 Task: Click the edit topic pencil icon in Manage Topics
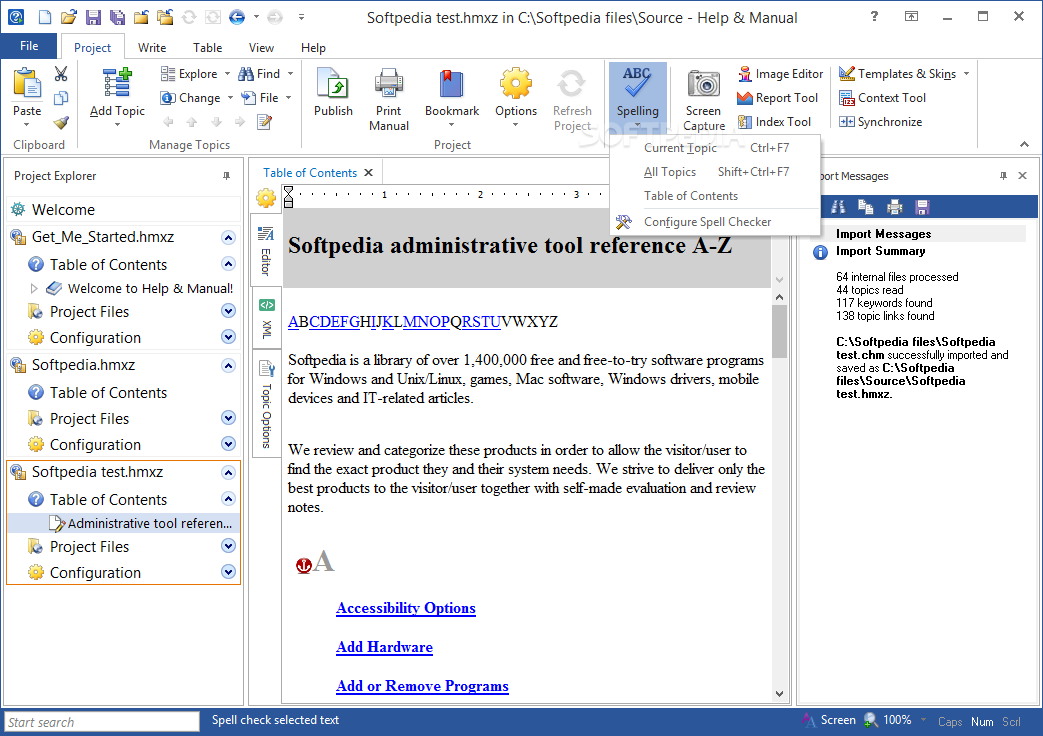click(x=265, y=122)
